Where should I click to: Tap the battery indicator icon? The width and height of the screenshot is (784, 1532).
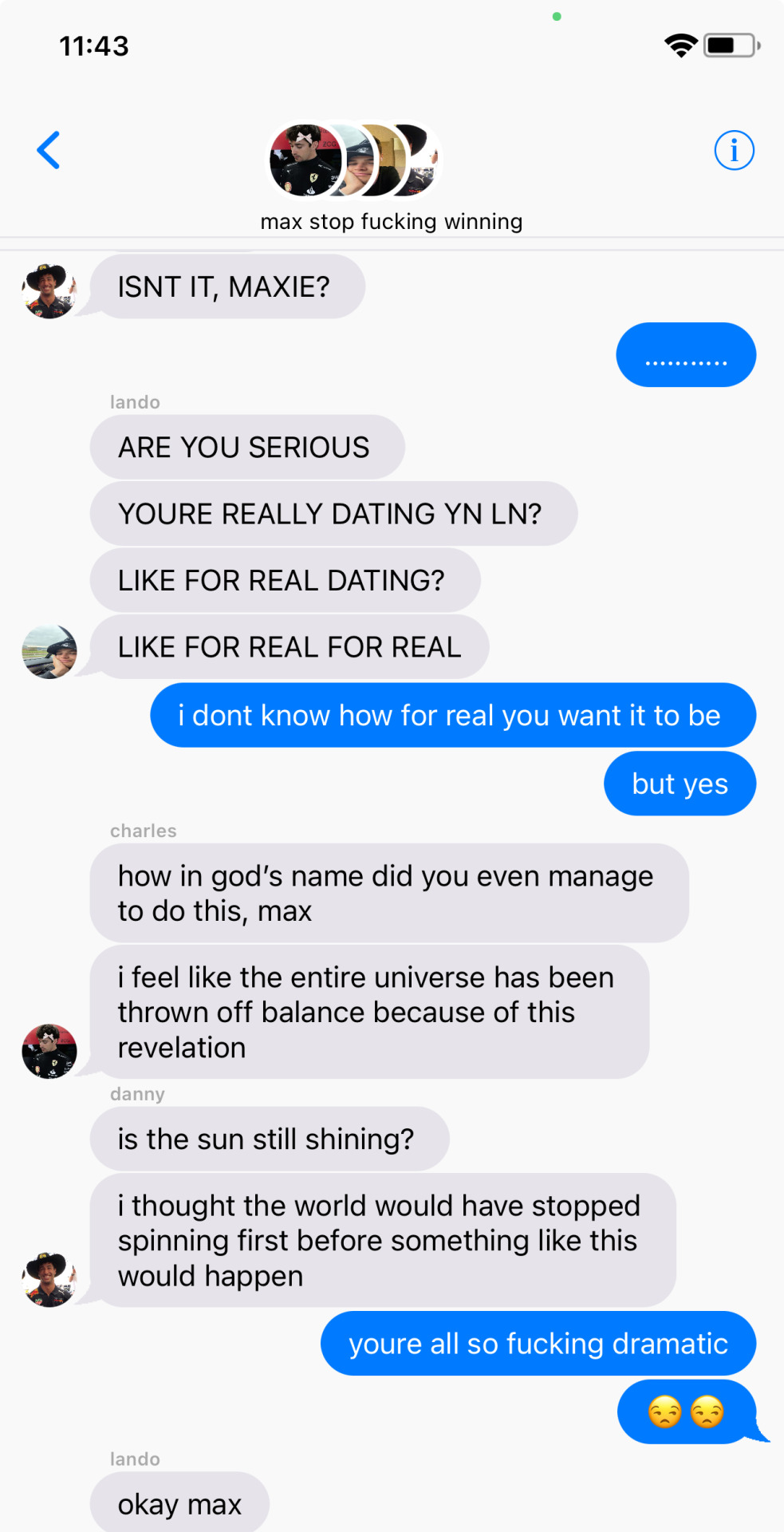coord(731,45)
